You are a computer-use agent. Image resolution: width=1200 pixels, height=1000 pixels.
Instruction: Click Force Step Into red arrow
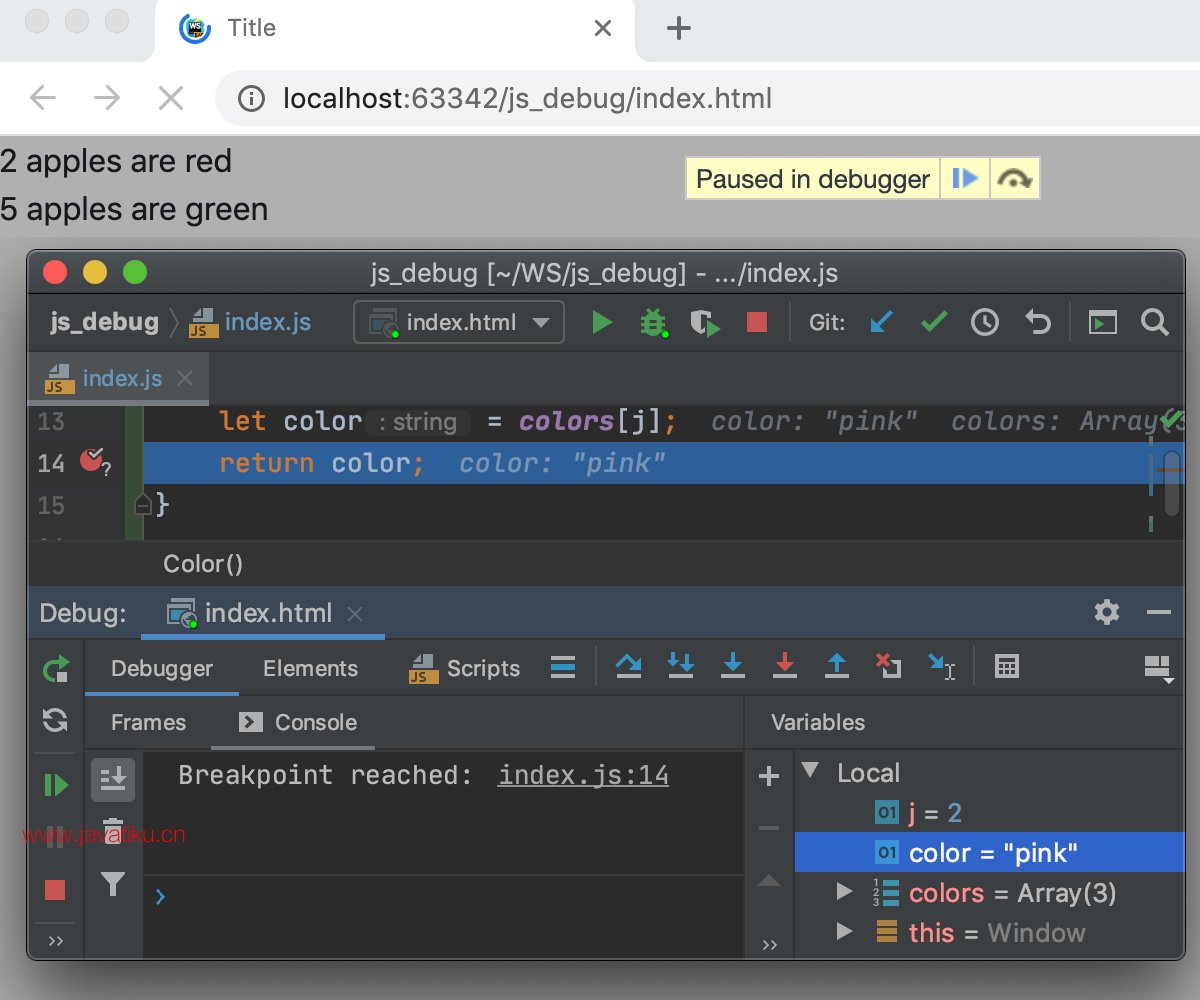(785, 666)
